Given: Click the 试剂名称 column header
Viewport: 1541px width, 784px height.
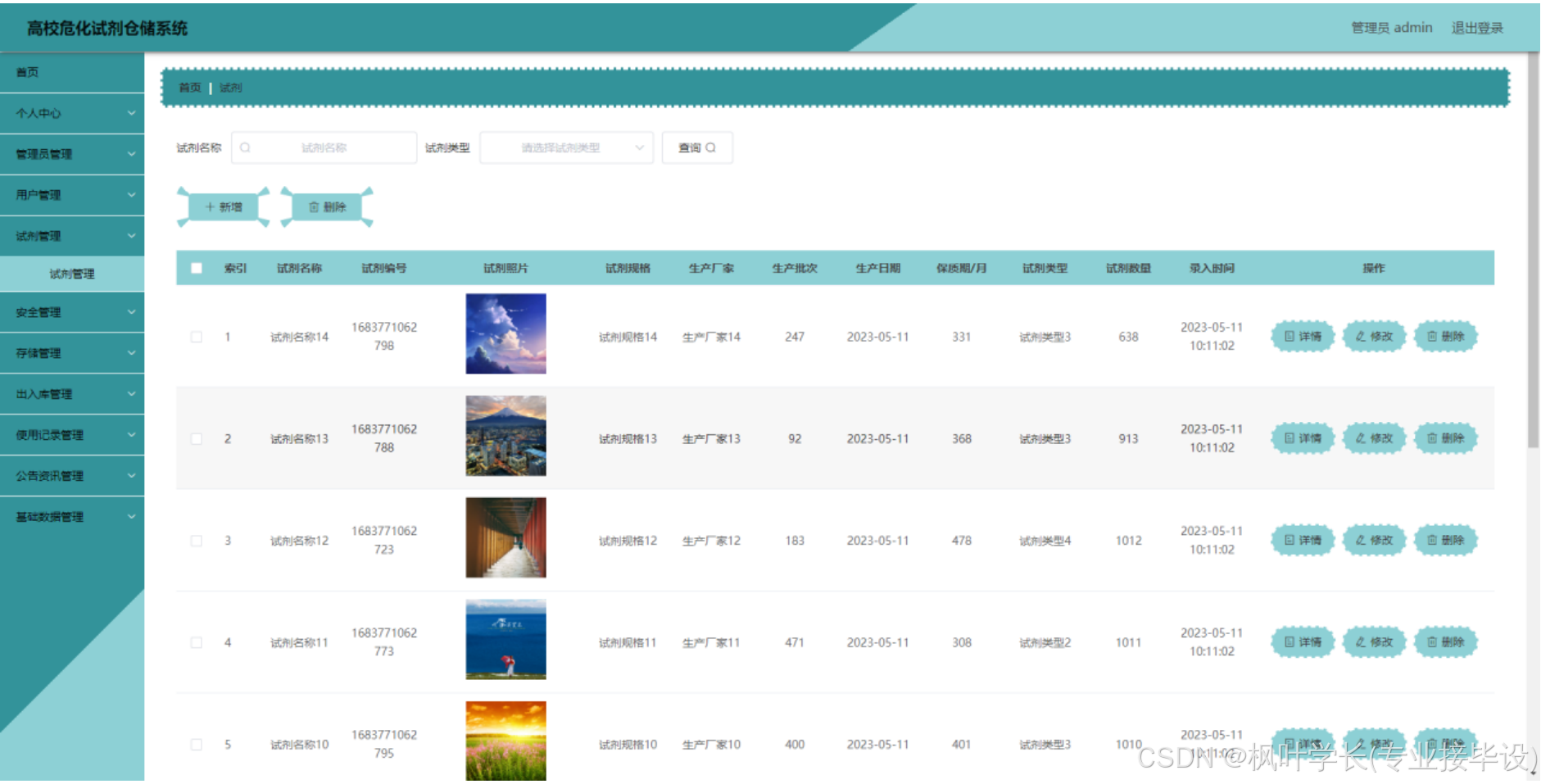Looking at the screenshot, I should (x=299, y=268).
